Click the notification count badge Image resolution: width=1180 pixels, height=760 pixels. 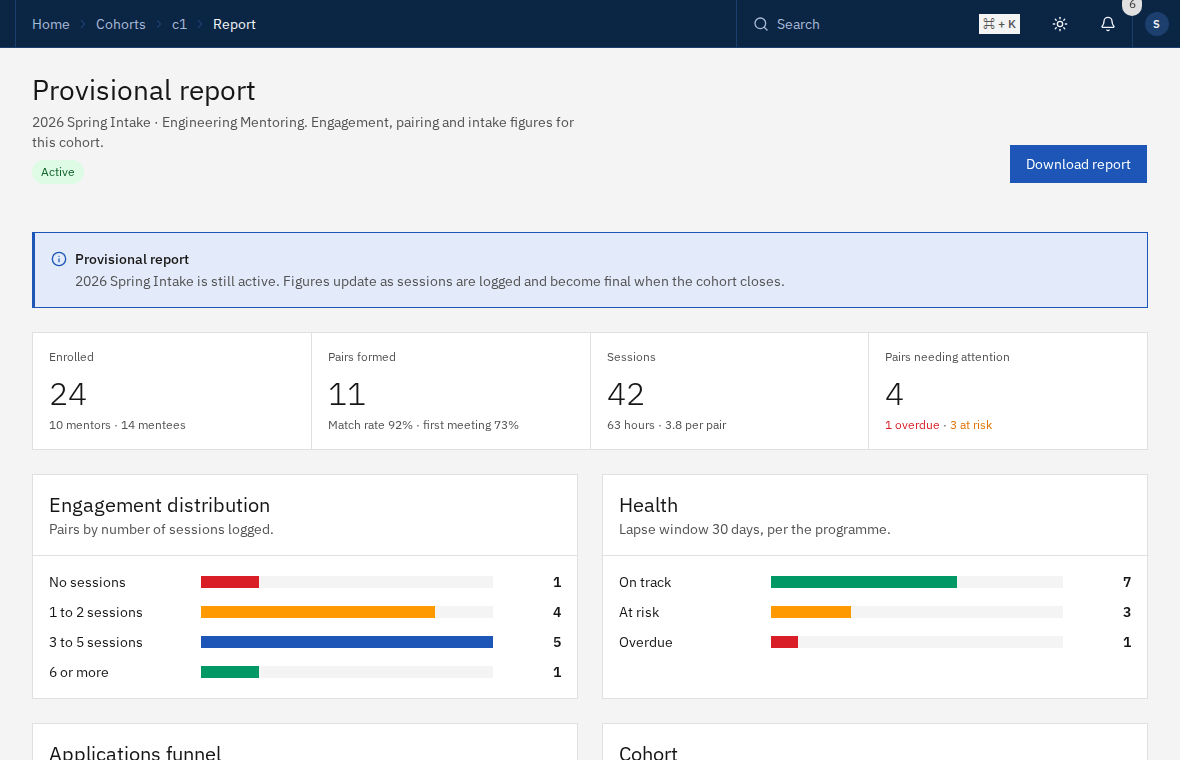(1132, 5)
